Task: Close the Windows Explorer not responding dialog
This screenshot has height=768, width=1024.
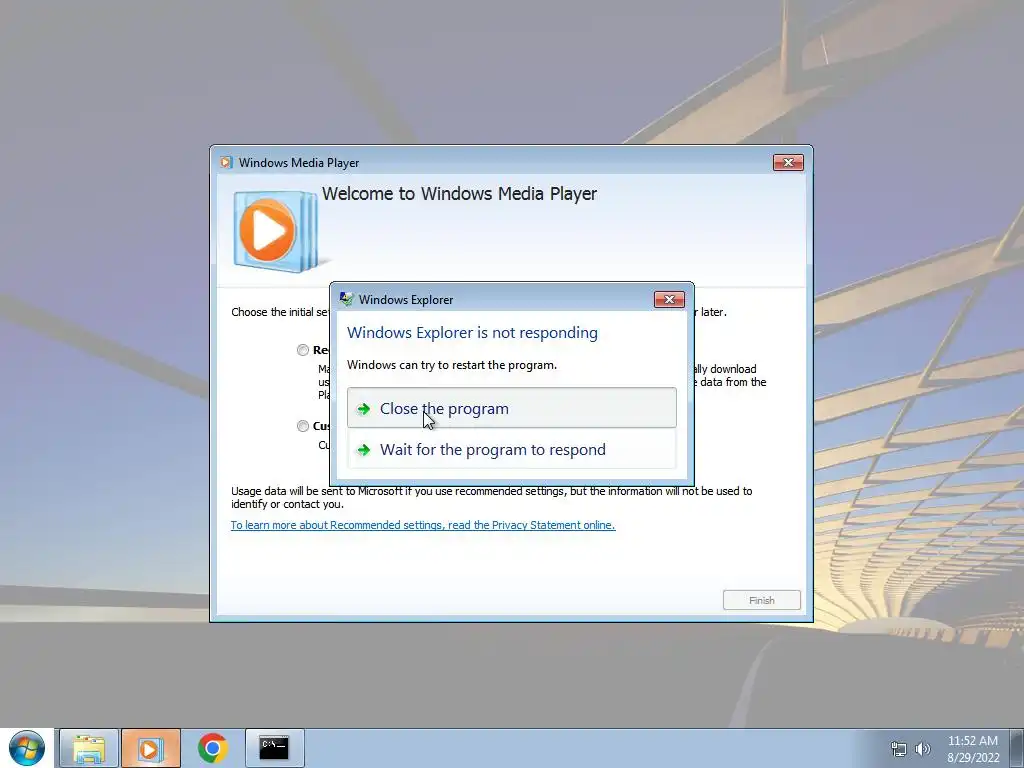Action: tap(669, 299)
